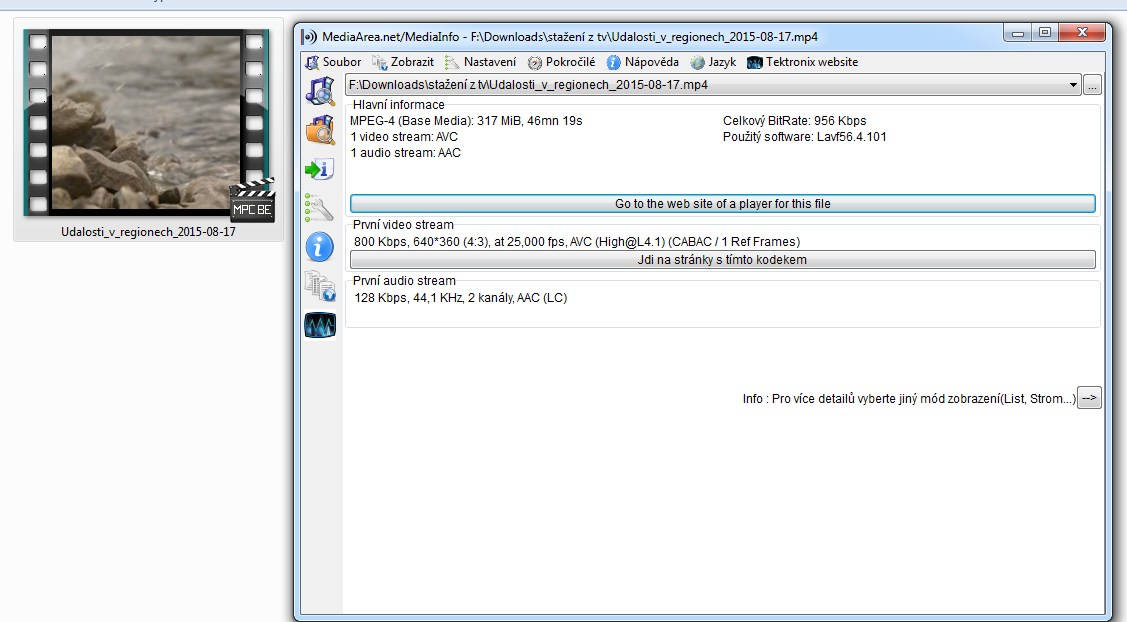Click Go to the web site of a player
1127x622 pixels.
[x=723, y=203]
